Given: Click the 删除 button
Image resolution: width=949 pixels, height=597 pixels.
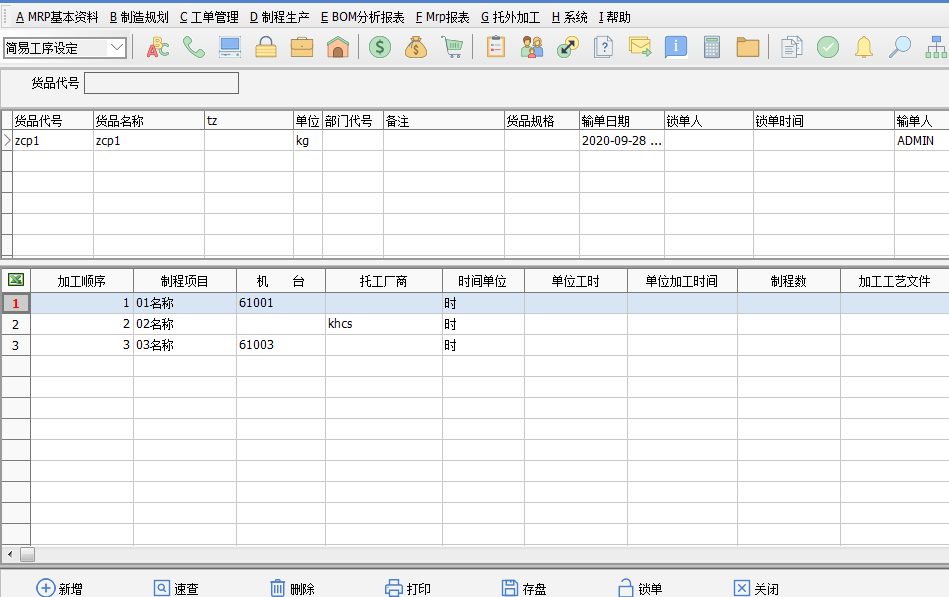Looking at the screenshot, I should [x=292, y=588].
